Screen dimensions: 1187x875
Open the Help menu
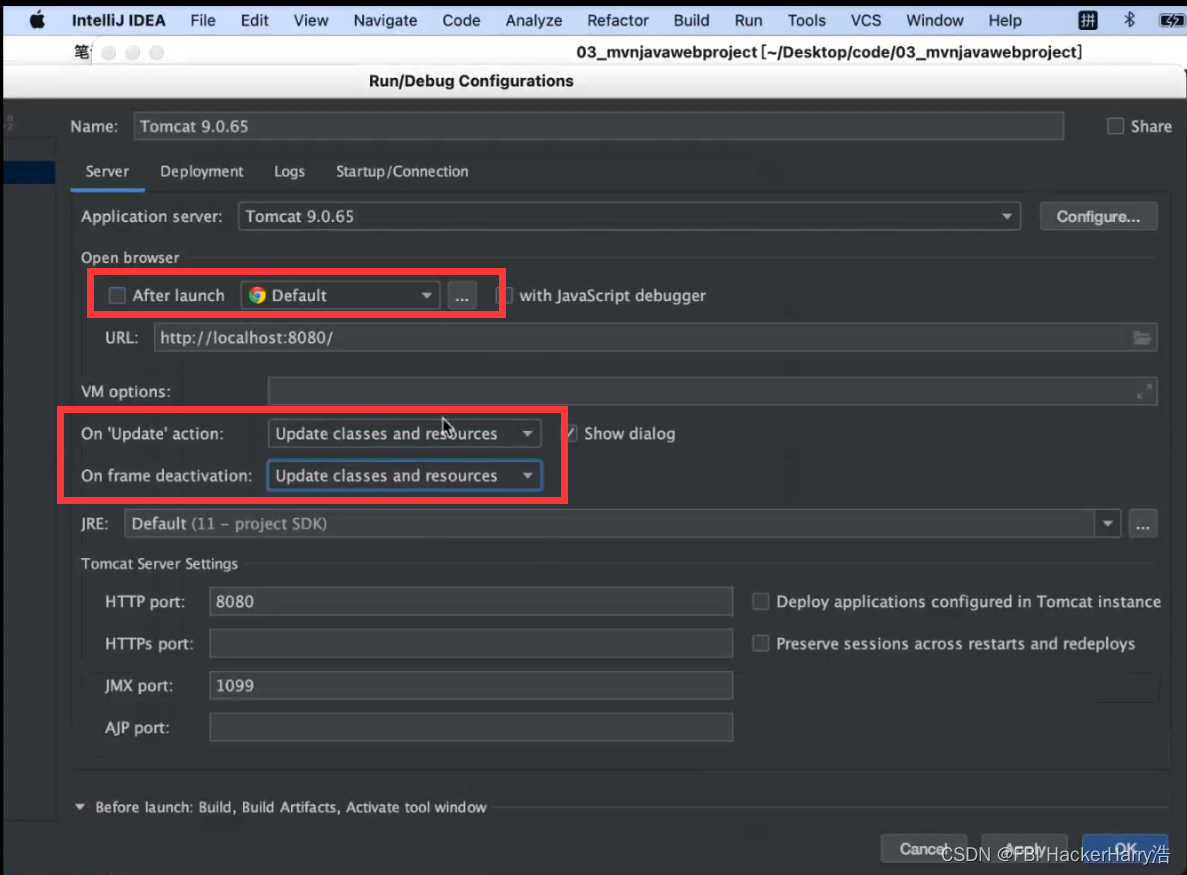click(x=1005, y=20)
